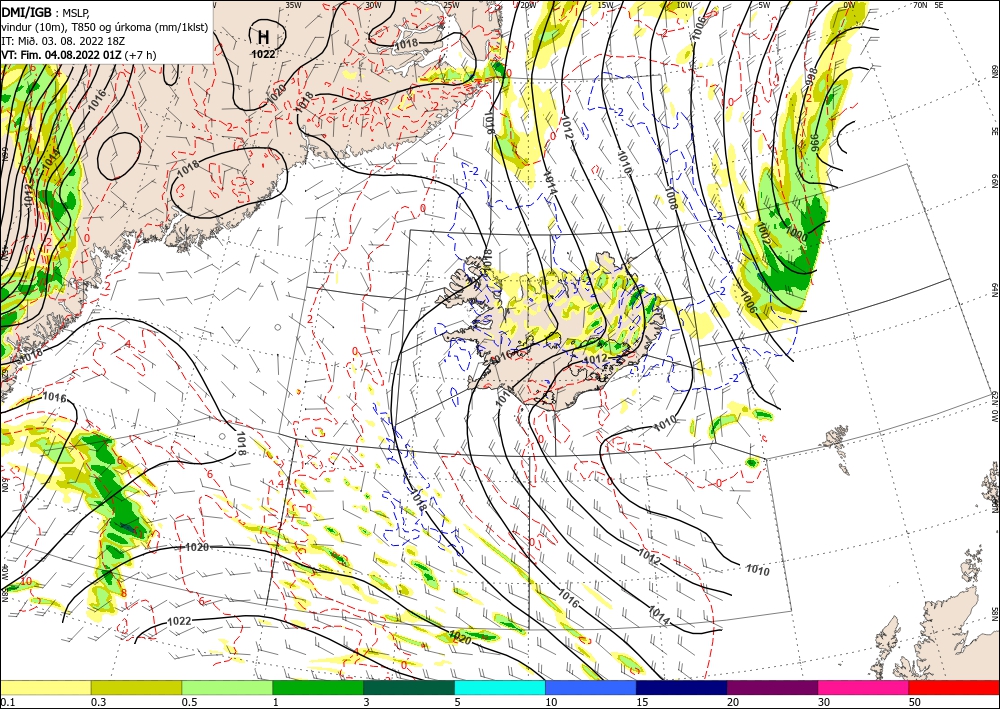Click the H high-pressure center symbol

coord(263,36)
